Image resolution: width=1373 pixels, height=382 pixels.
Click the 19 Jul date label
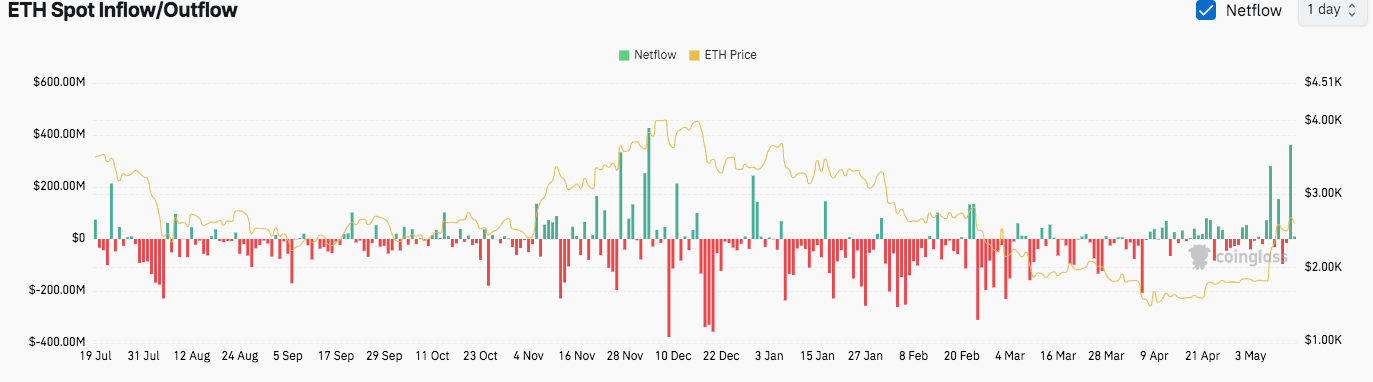(95, 355)
